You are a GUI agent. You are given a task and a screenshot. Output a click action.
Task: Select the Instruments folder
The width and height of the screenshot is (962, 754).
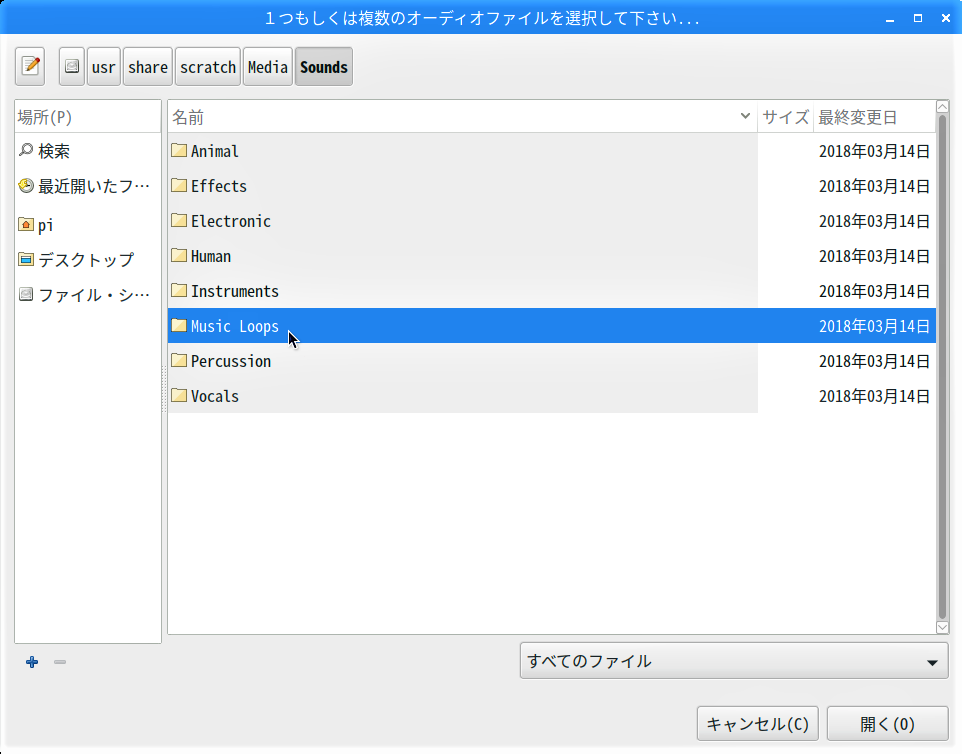552,291
